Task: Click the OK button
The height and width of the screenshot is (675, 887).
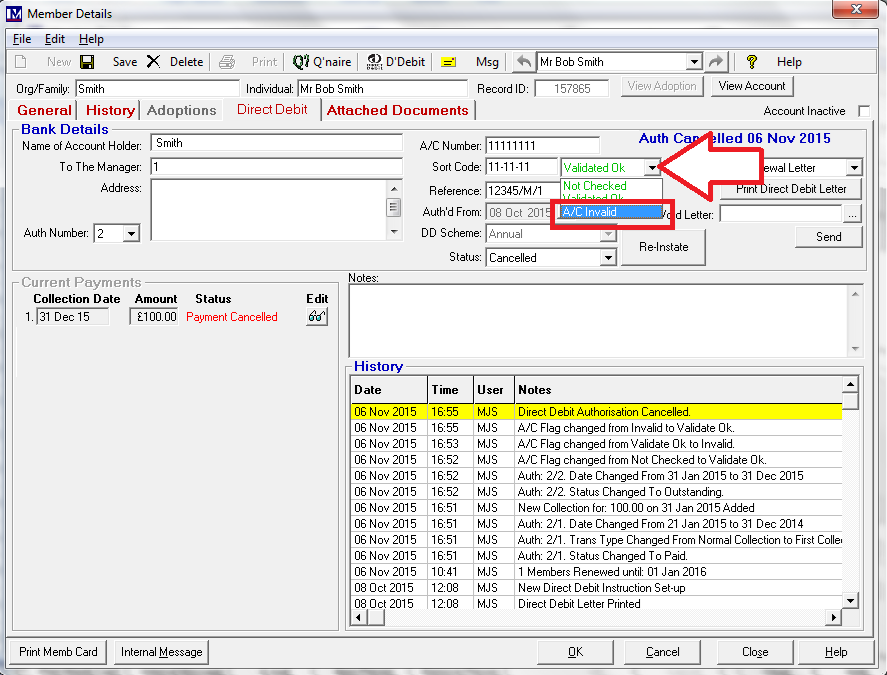Action: tap(575, 652)
